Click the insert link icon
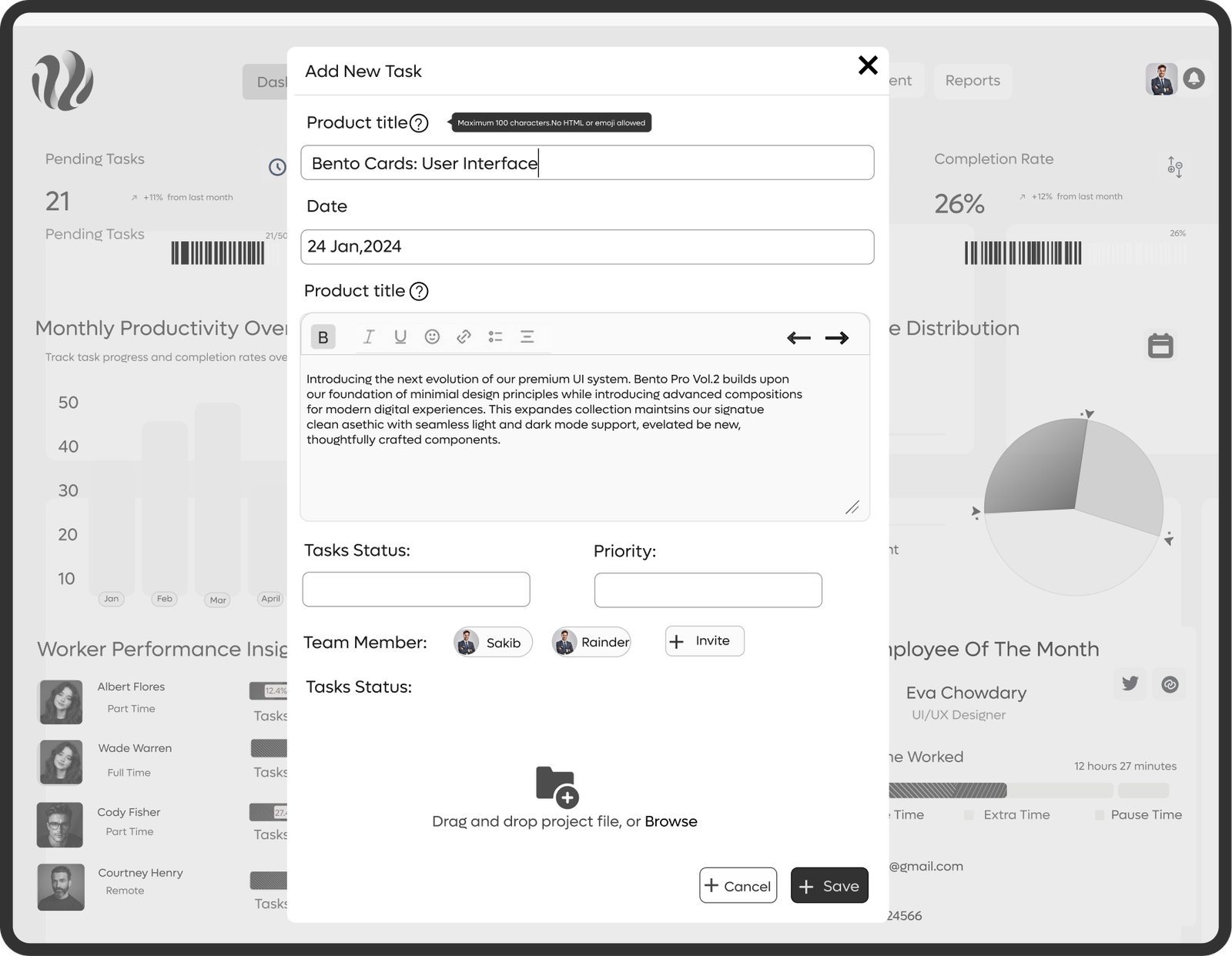 [x=464, y=337]
